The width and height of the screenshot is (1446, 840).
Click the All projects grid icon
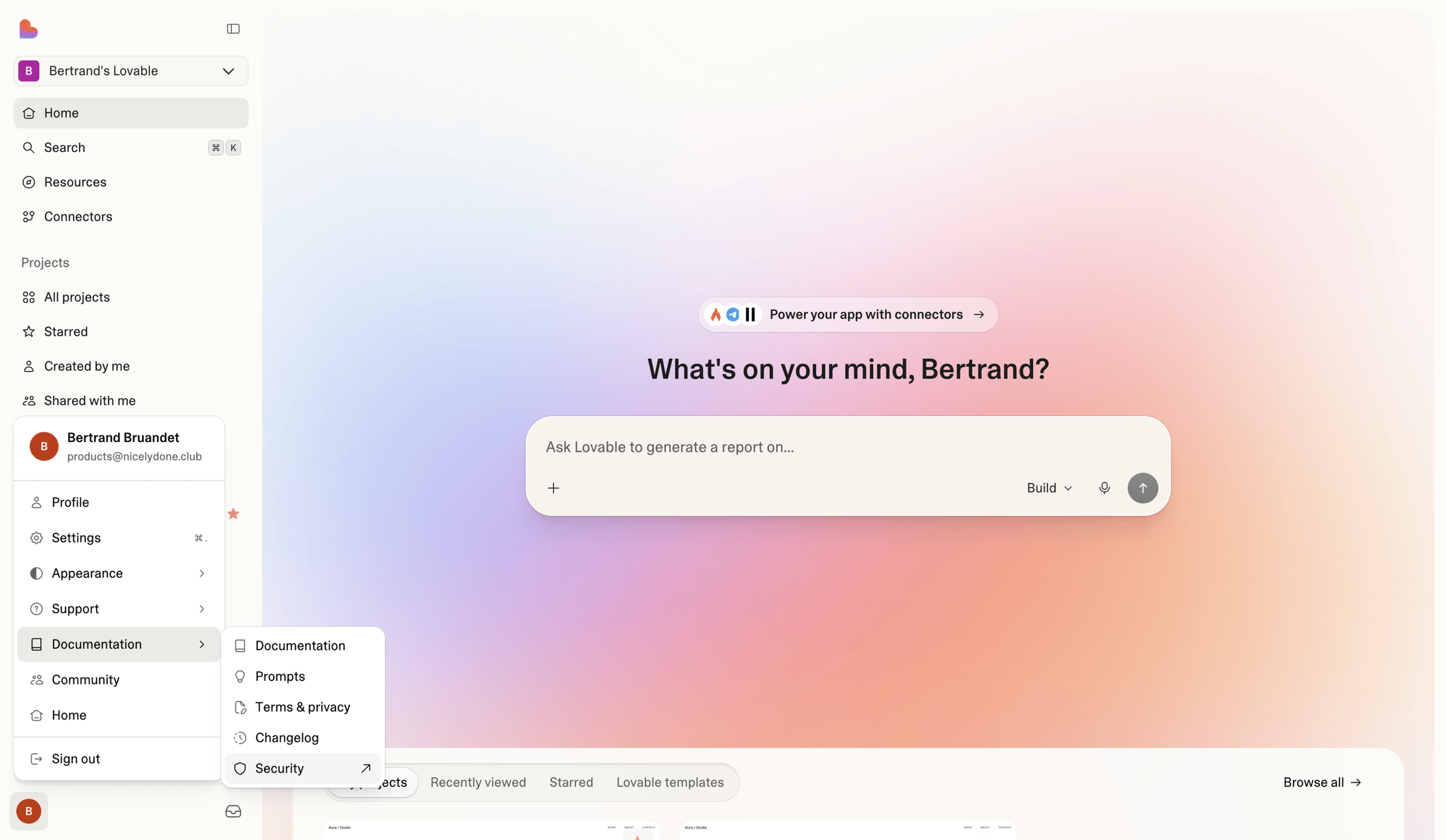[28, 297]
